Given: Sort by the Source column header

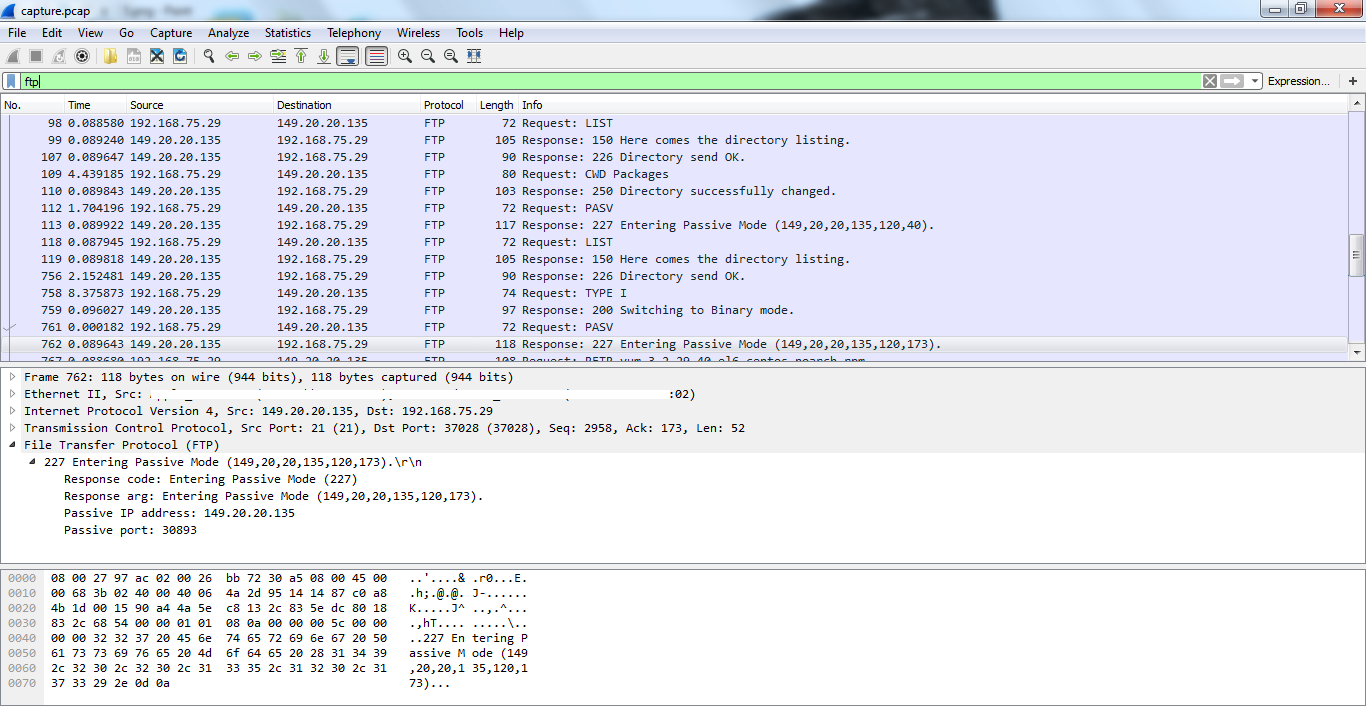Looking at the screenshot, I should pyautogui.click(x=200, y=105).
